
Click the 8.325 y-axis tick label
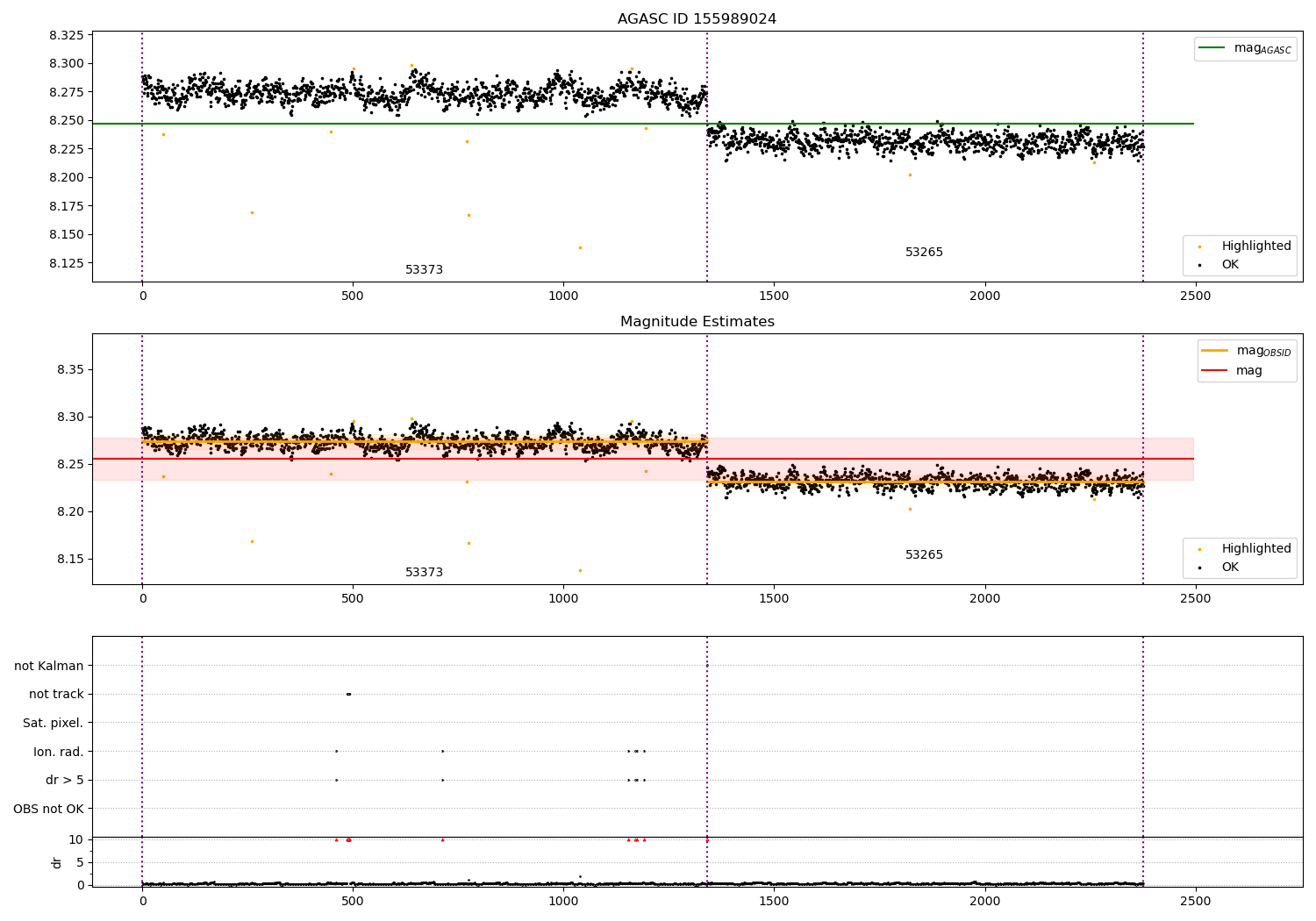(x=67, y=36)
